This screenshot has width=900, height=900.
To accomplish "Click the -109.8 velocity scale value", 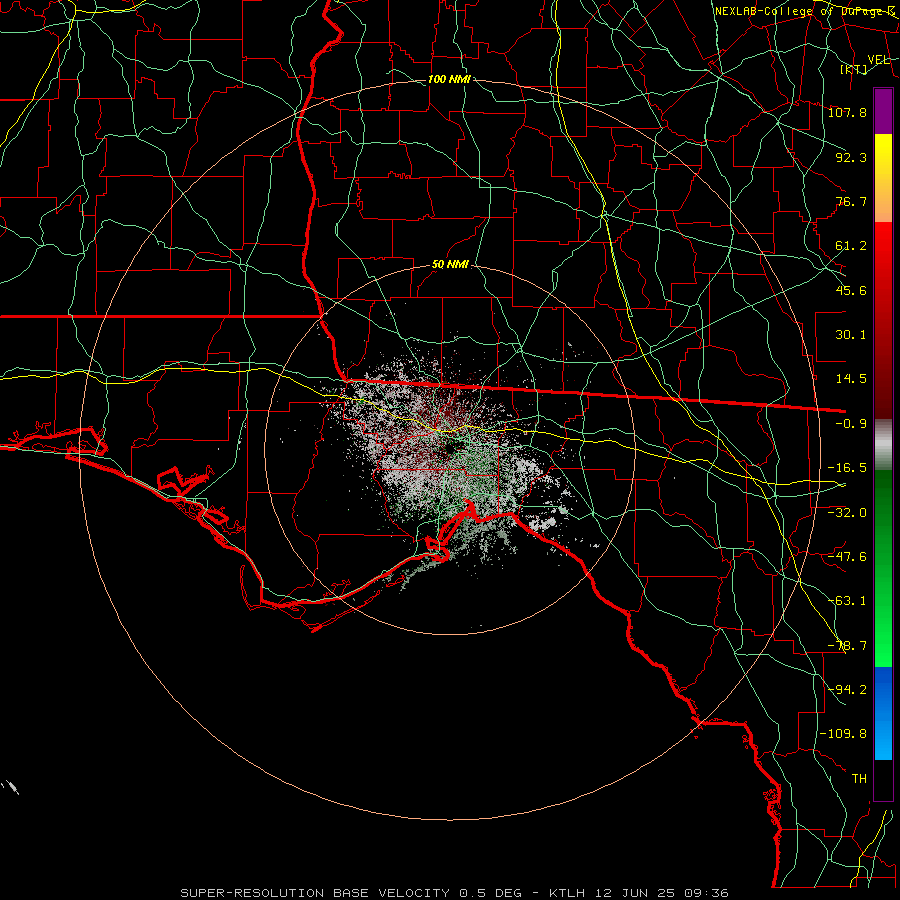I will point(843,734).
